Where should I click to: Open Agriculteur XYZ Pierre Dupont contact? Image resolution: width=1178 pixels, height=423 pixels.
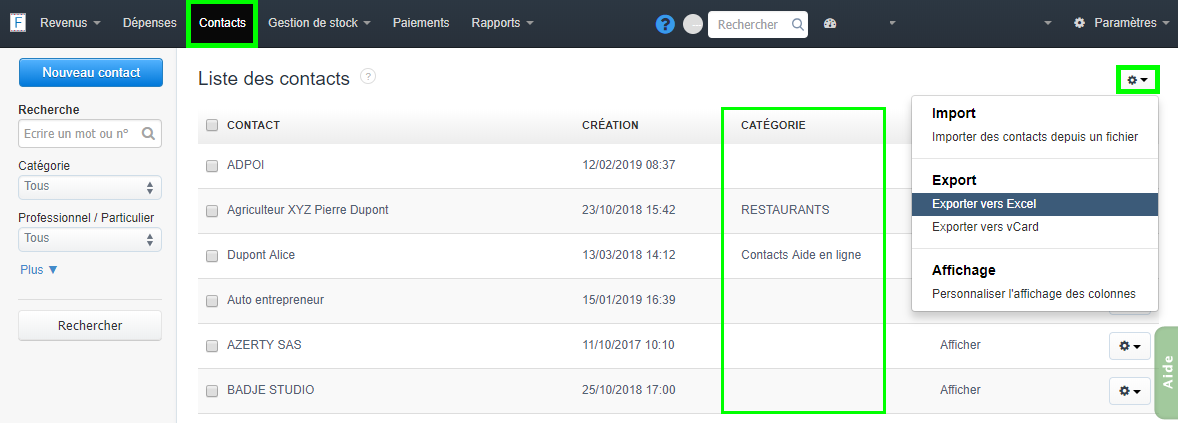pyautogui.click(x=308, y=210)
